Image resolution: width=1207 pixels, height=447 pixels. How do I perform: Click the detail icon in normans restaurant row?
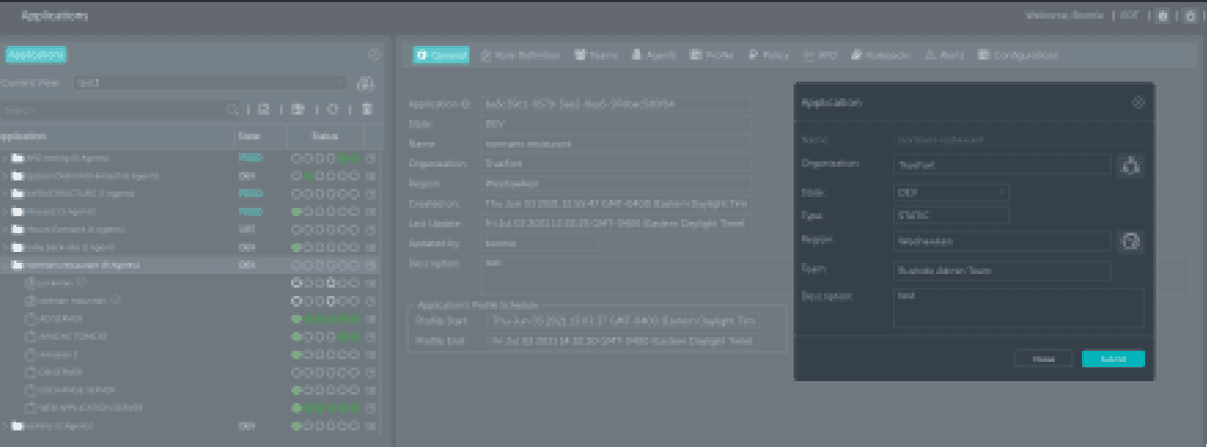(370, 265)
